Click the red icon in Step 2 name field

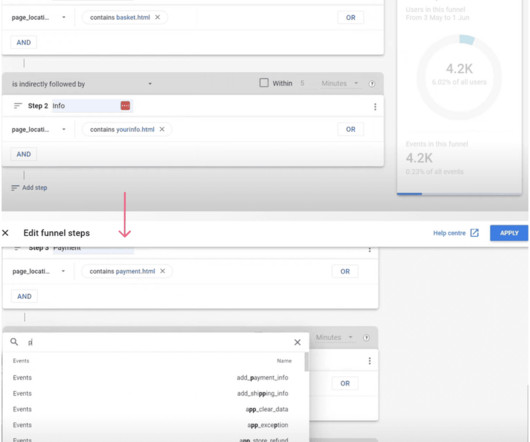point(125,106)
